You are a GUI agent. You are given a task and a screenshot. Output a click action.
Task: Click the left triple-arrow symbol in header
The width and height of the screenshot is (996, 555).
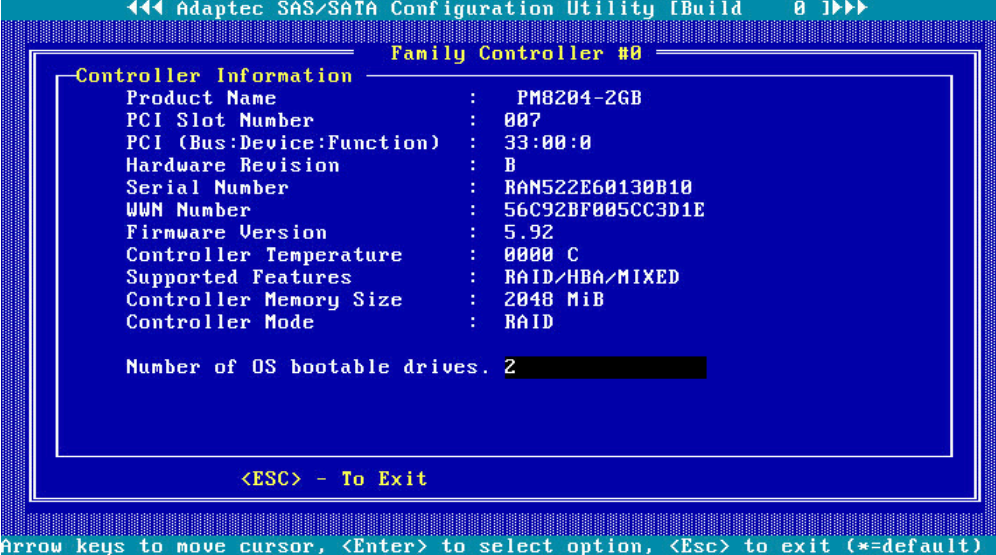click(146, 9)
